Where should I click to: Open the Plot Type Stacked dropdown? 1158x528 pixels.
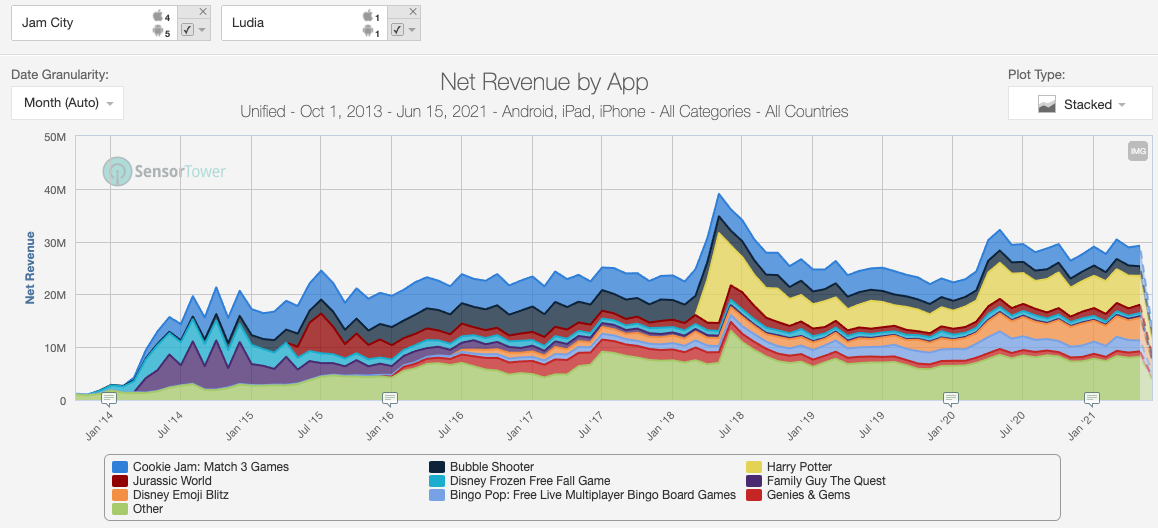[1080, 103]
